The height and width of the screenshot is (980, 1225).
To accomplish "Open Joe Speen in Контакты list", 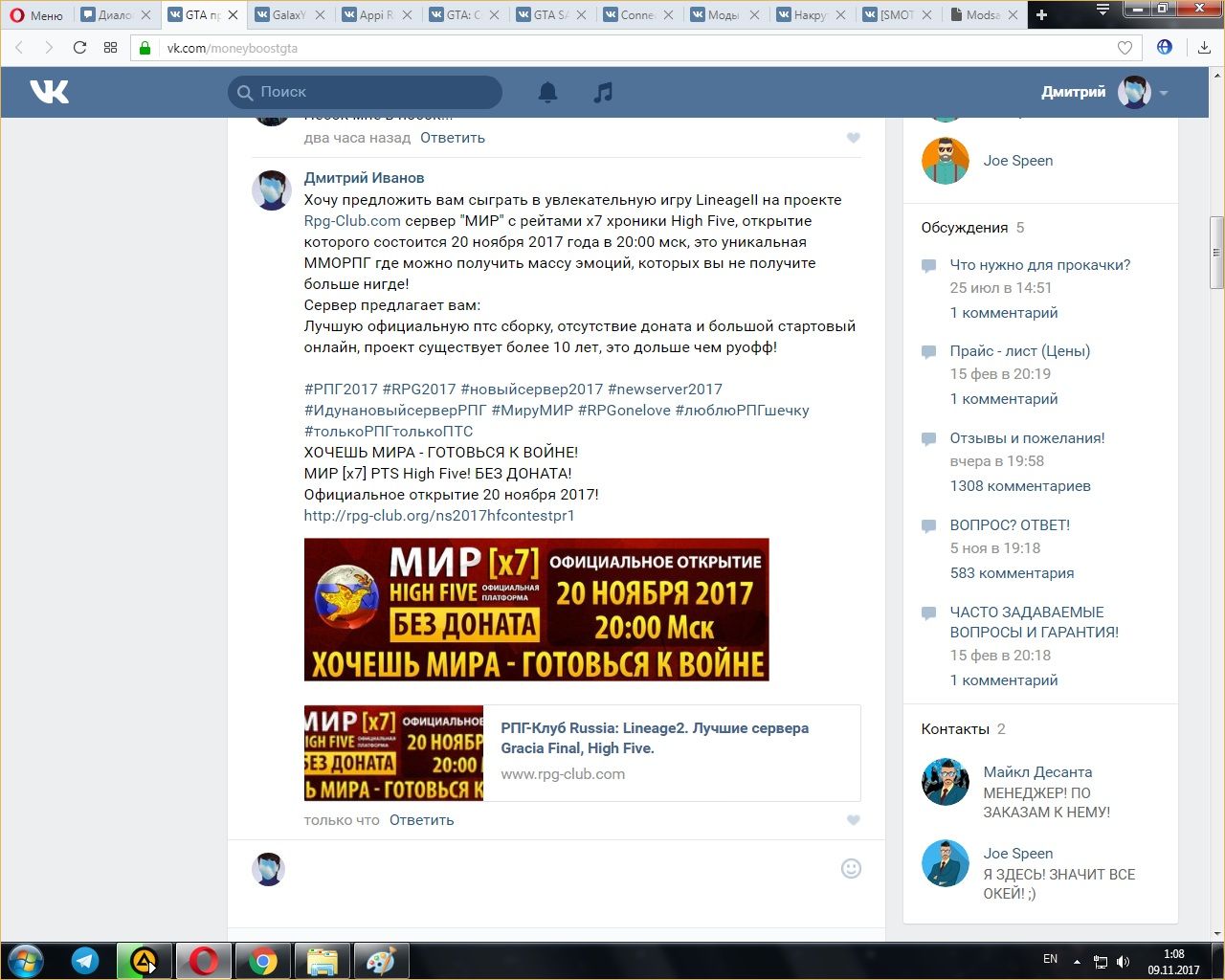I will coord(1018,854).
